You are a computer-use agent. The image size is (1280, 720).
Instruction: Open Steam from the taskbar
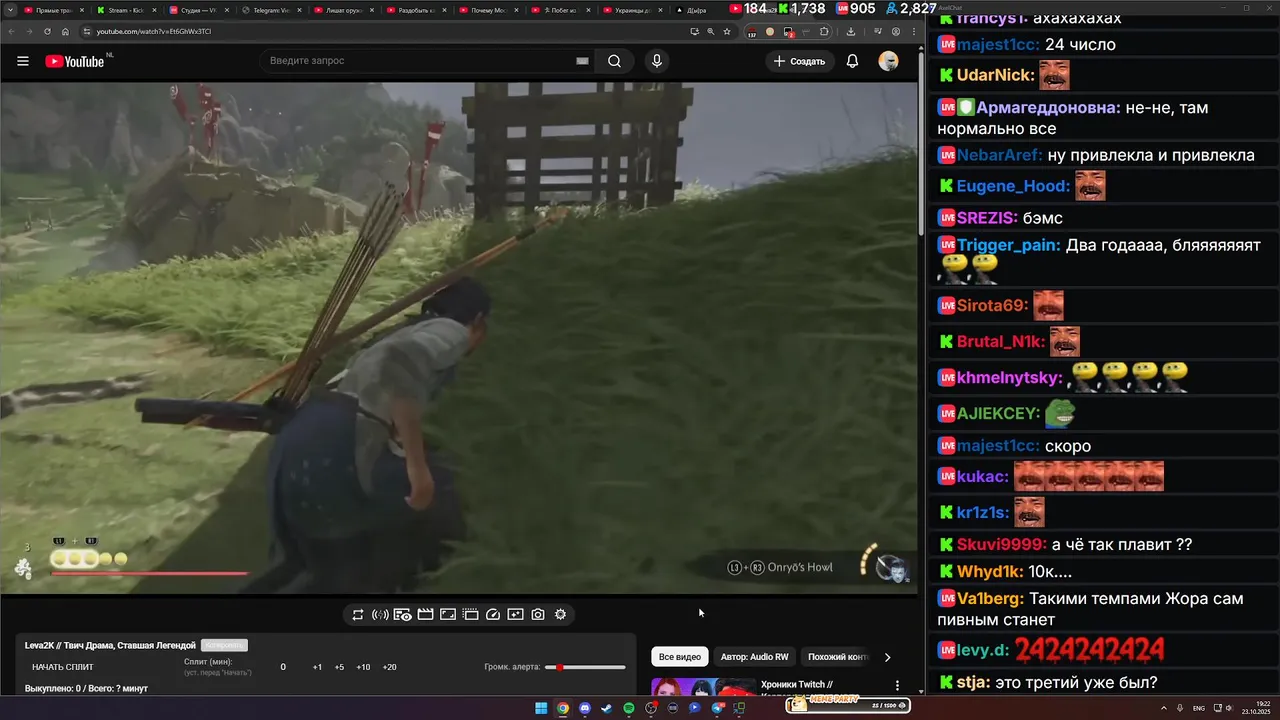607,708
